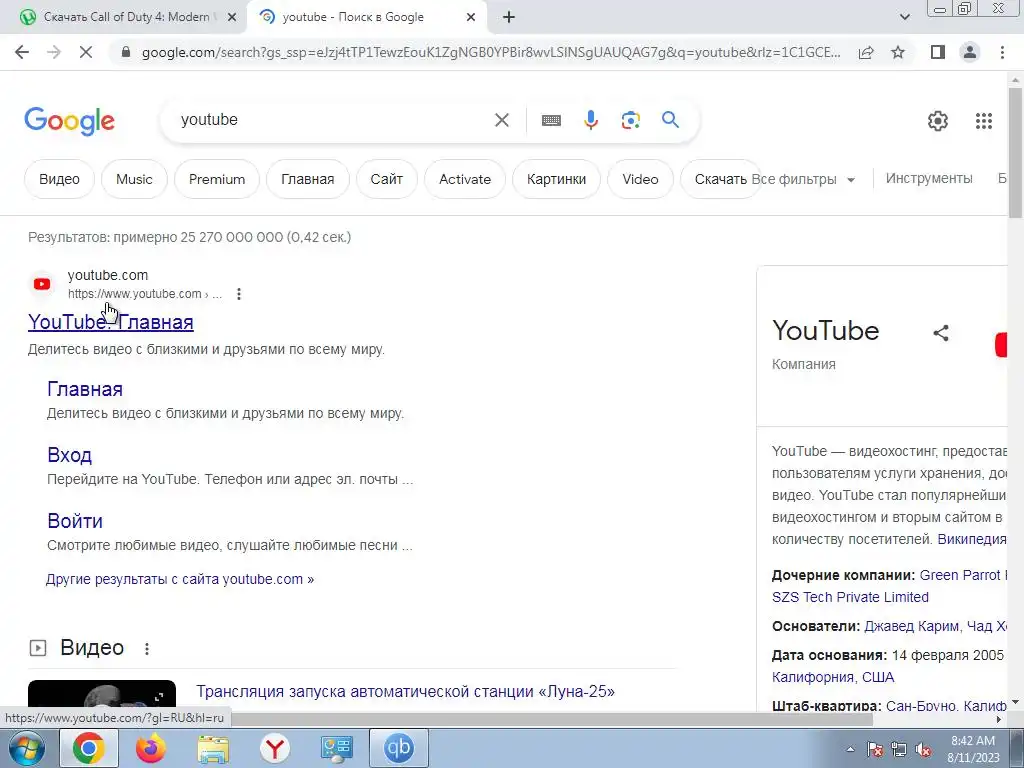1024x768 pixels.
Task: Open the browser side panel
Action: click(x=938, y=52)
